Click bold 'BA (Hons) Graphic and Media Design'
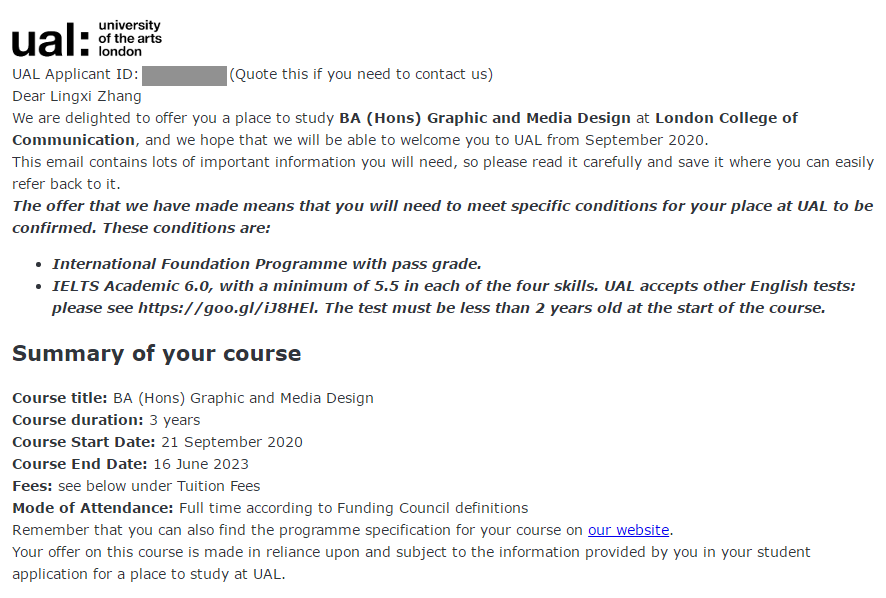This screenshot has height=598, width=886. tap(485, 118)
